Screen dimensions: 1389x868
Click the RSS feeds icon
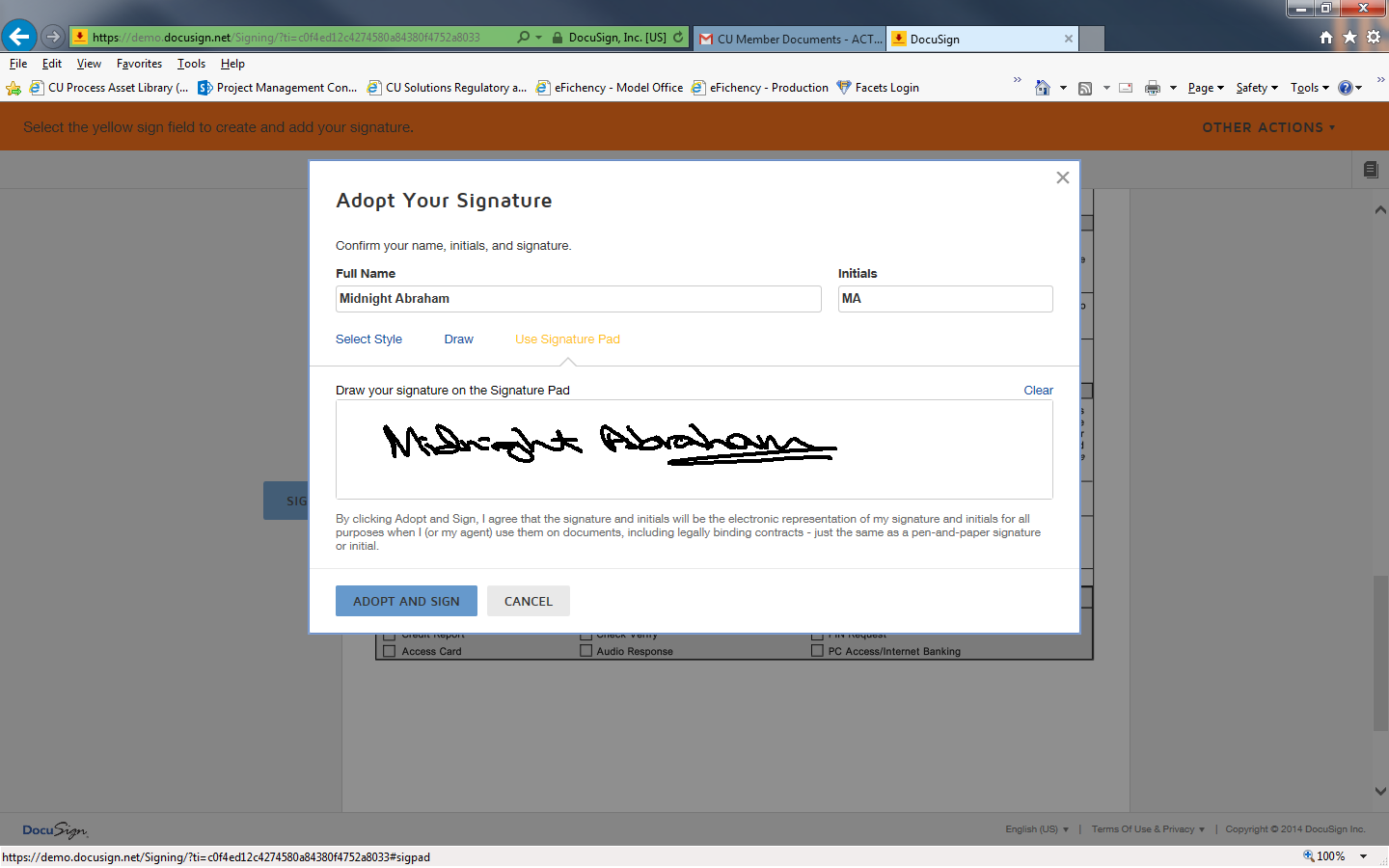(1085, 88)
